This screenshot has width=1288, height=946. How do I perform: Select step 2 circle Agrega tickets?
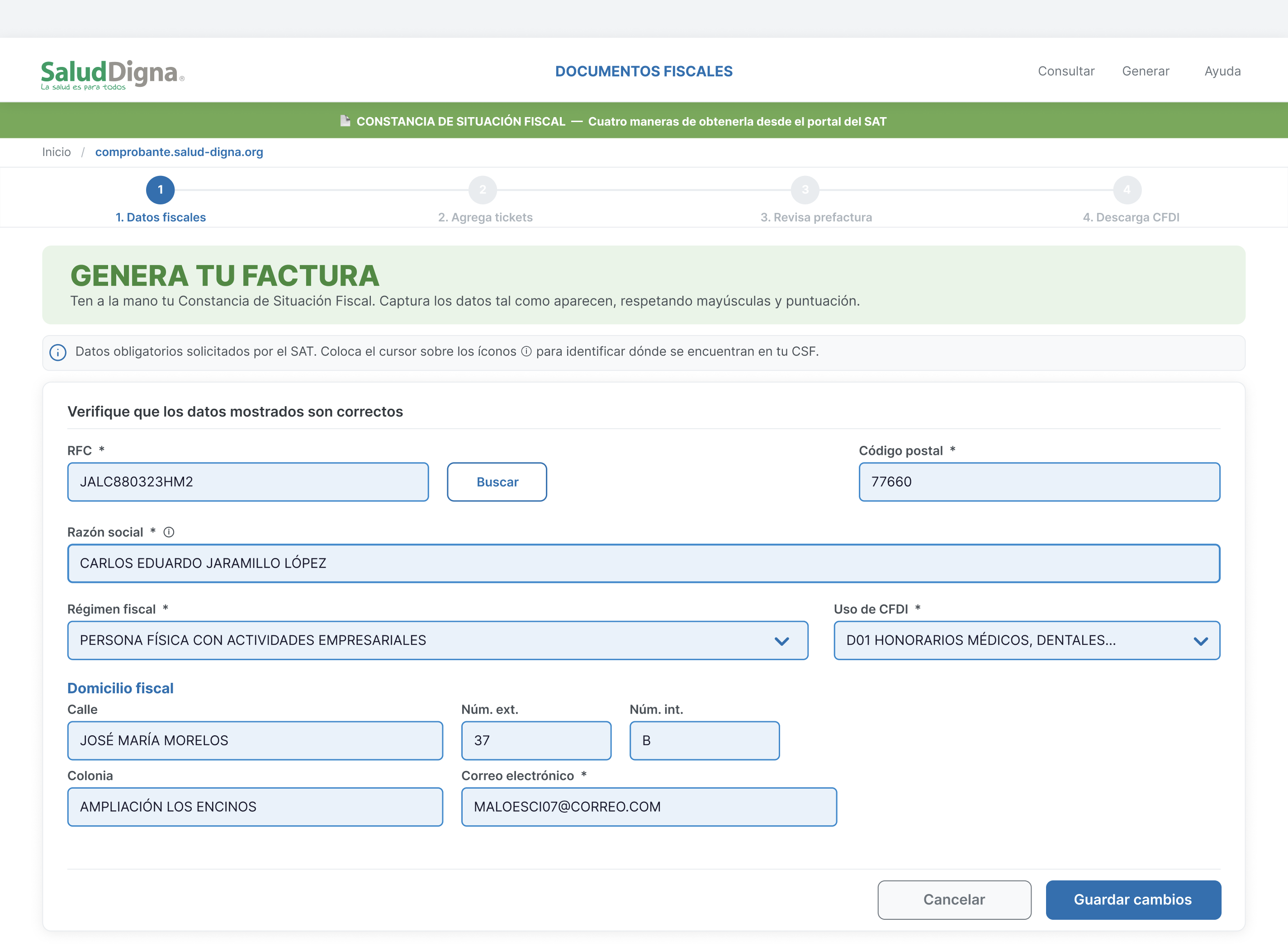(x=483, y=189)
